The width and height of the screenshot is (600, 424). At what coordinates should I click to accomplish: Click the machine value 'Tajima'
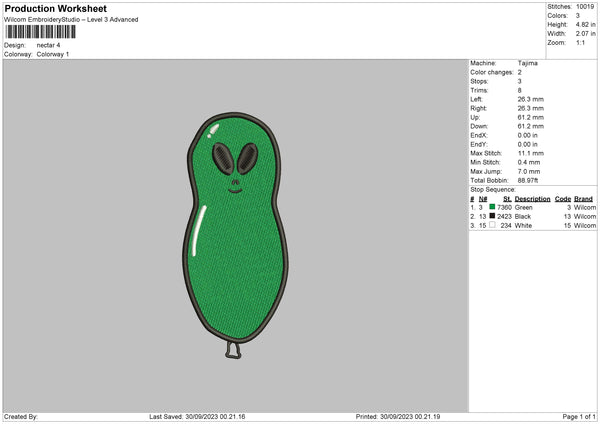[x=528, y=63]
